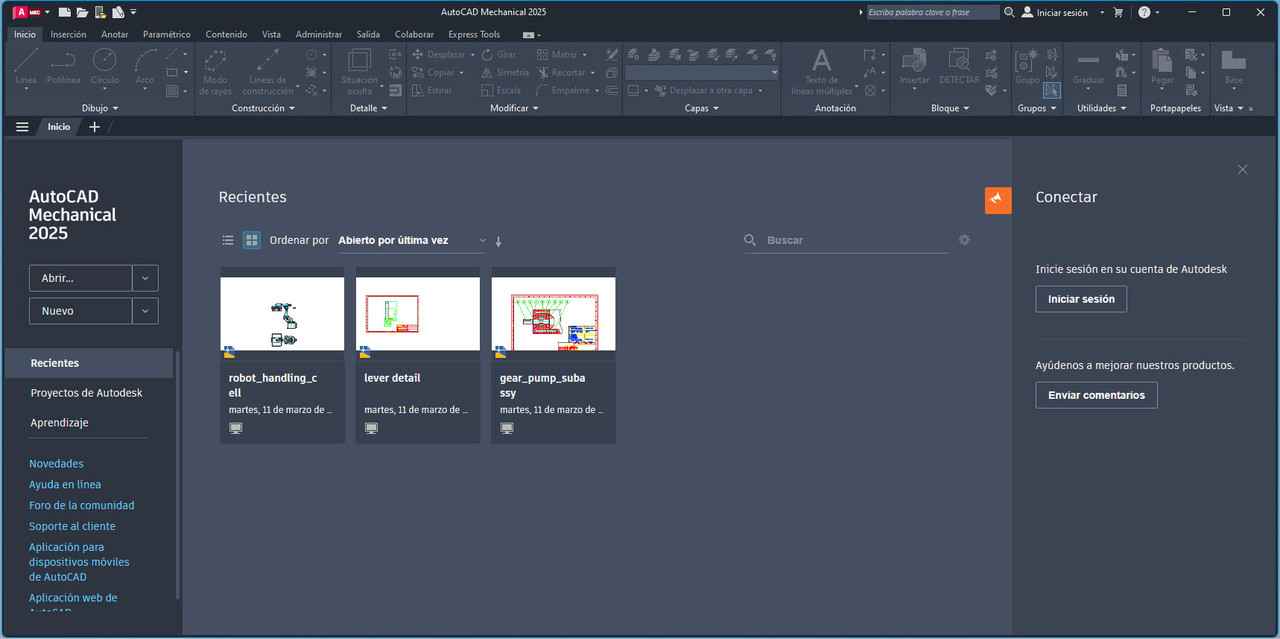Choose the Simetría tool

point(505,73)
